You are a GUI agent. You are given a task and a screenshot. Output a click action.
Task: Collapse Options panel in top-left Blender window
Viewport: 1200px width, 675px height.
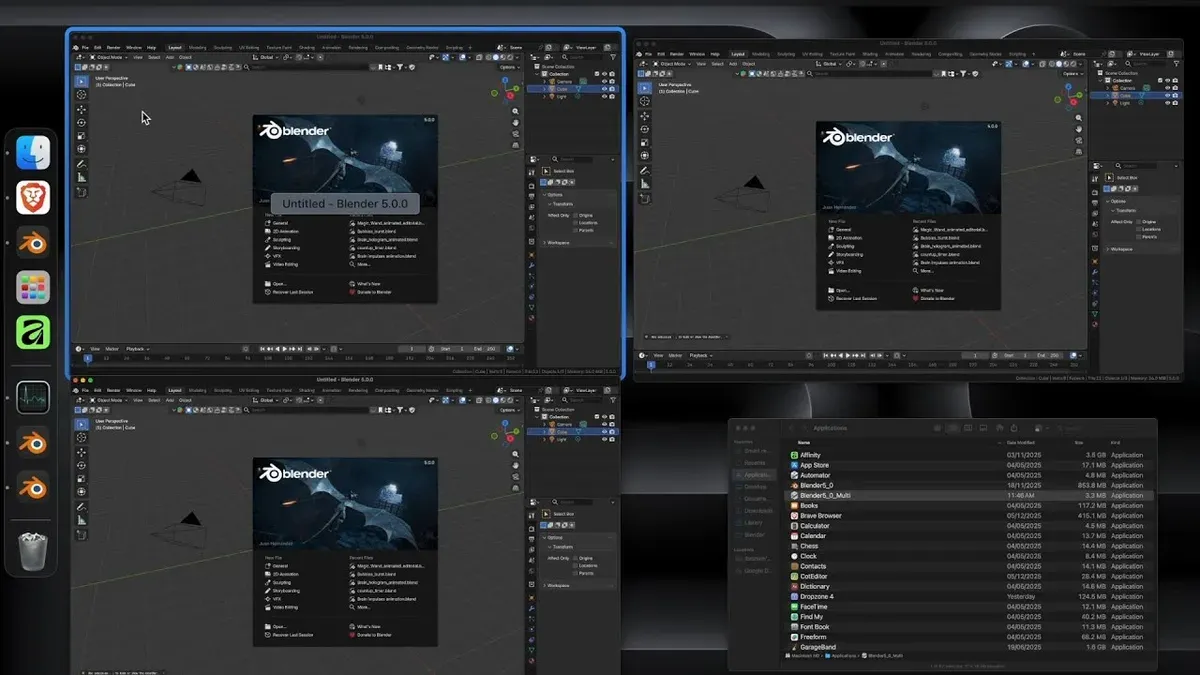[x=556, y=195]
